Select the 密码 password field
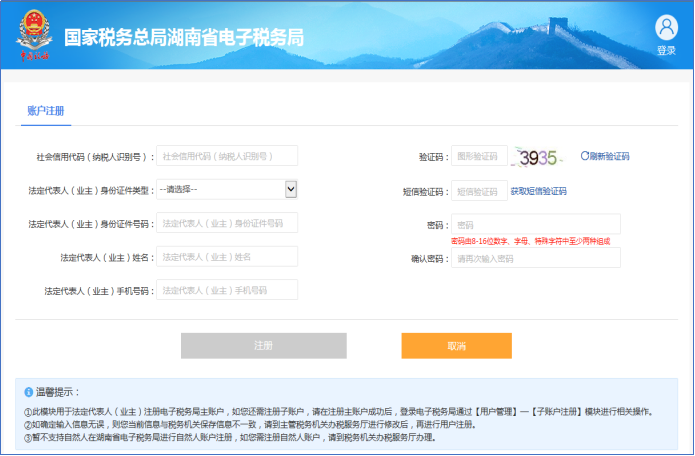This screenshot has height=456, width=695. tap(535, 224)
